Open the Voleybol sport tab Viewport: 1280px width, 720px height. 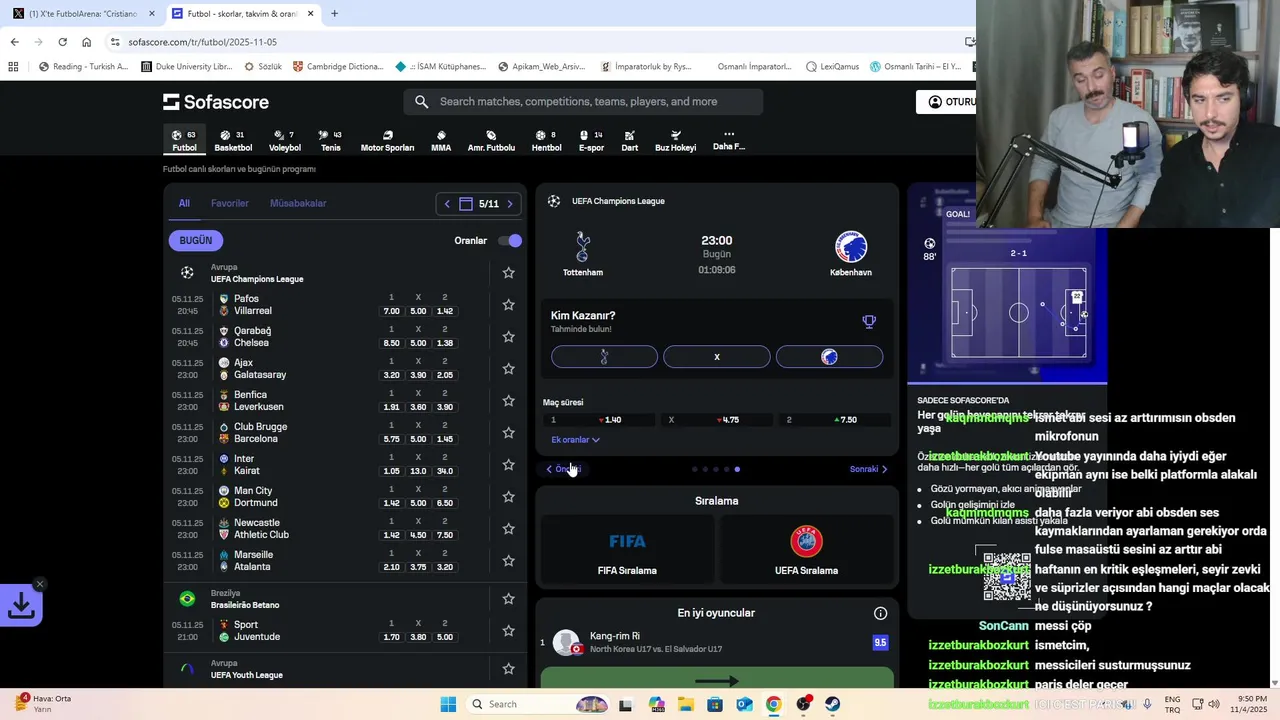284,141
